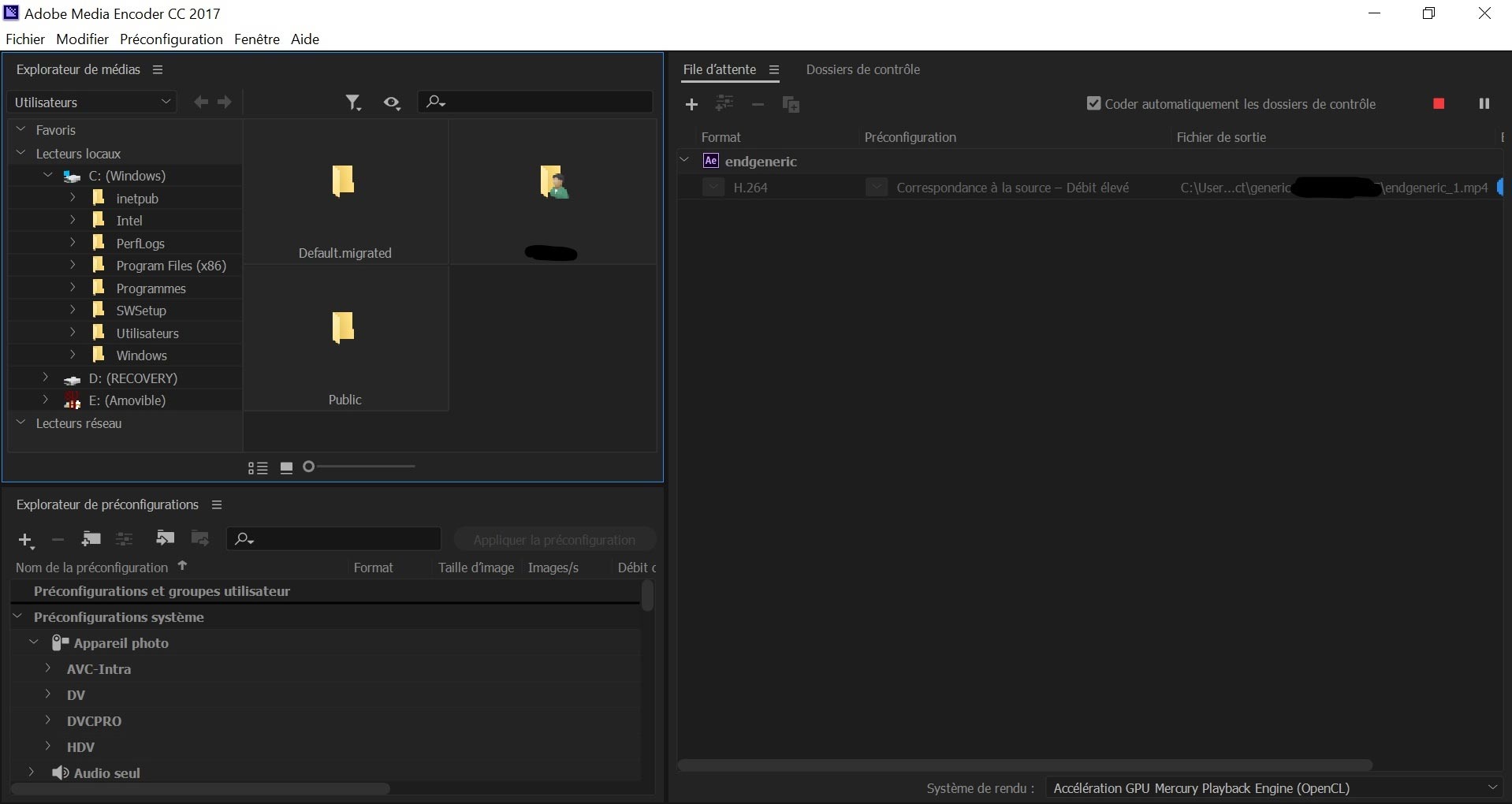Open the Aide menu
1512x804 pixels.
(305, 39)
